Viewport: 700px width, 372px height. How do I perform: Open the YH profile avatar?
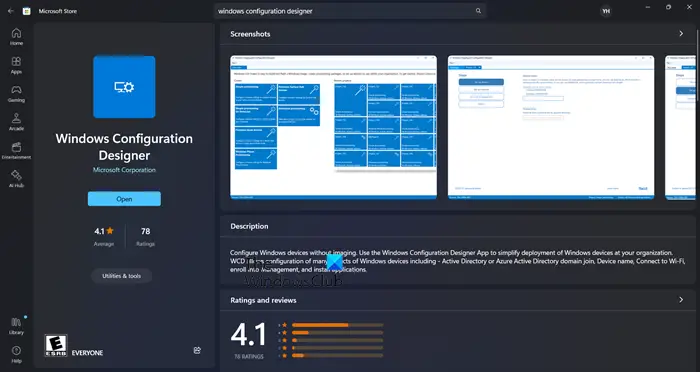point(606,12)
